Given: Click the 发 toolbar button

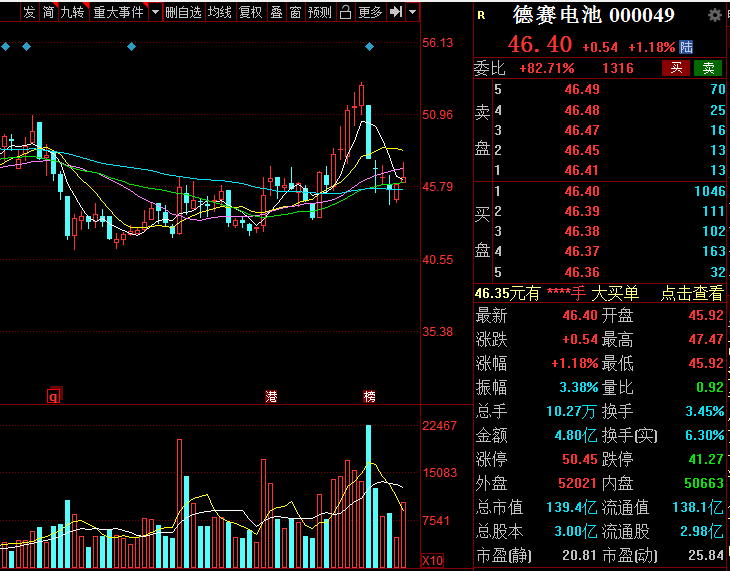Looking at the screenshot, I should pyautogui.click(x=29, y=12).
